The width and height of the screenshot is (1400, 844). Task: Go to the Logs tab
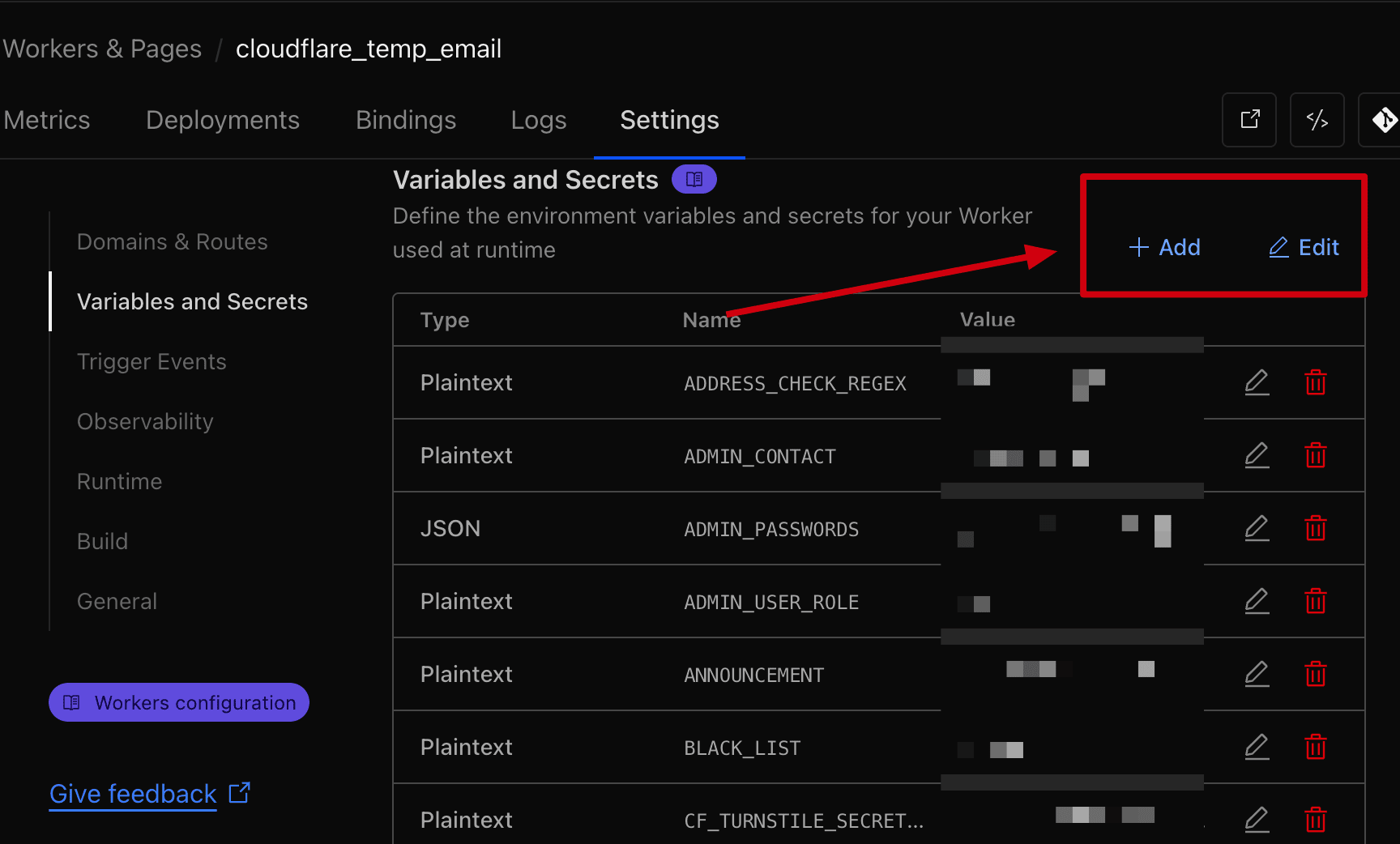click(x=539, y=120)
